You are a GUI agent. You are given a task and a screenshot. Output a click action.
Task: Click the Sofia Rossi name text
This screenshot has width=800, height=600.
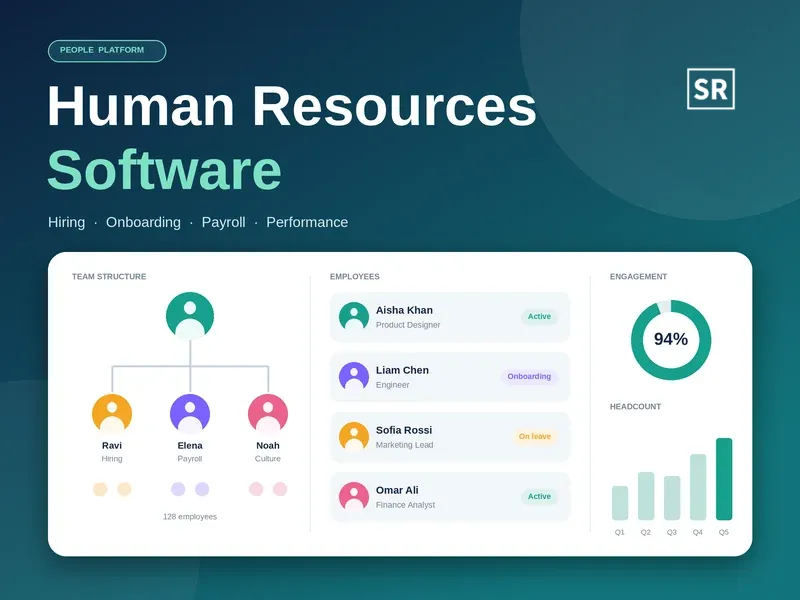(x=404, y=430)
